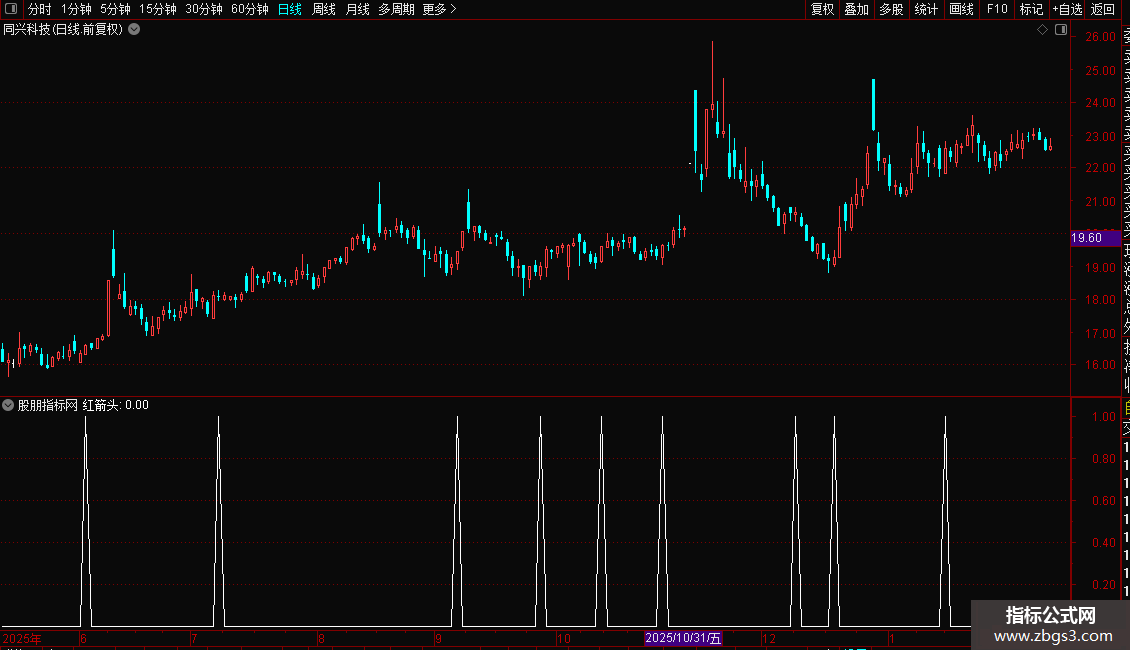Click the 1.00 indicator axis label
This screenshot has width=1130, height=650.
[x=1104, y=417]
